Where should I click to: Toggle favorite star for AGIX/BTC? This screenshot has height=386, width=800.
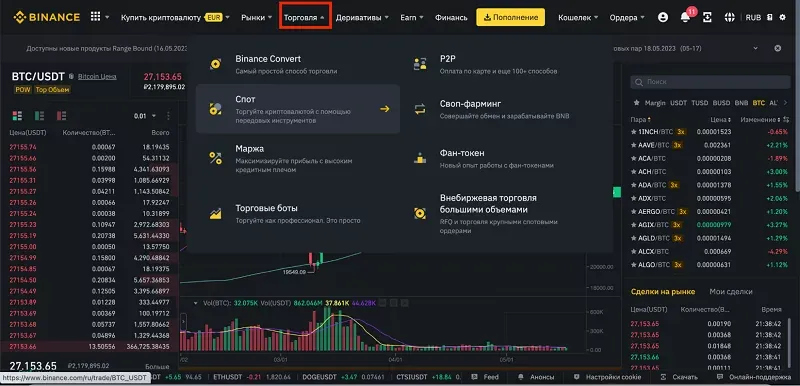pyautogui.click(x=634, y=225)
